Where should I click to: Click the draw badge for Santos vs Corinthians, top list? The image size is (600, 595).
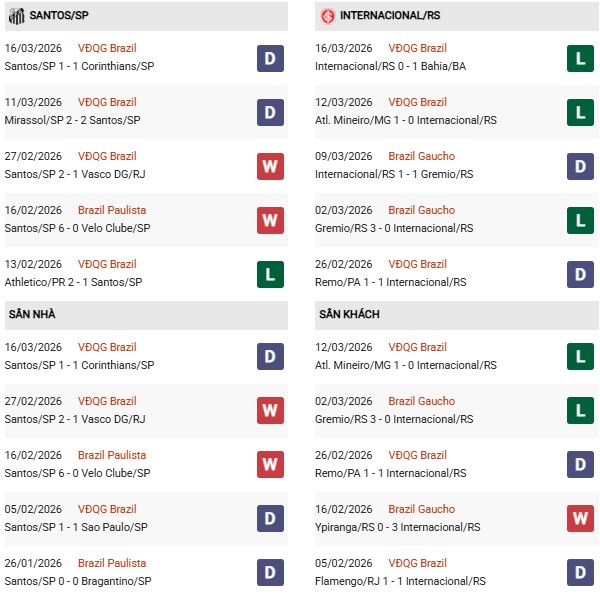pyautogui.click(x=270, y=58)
